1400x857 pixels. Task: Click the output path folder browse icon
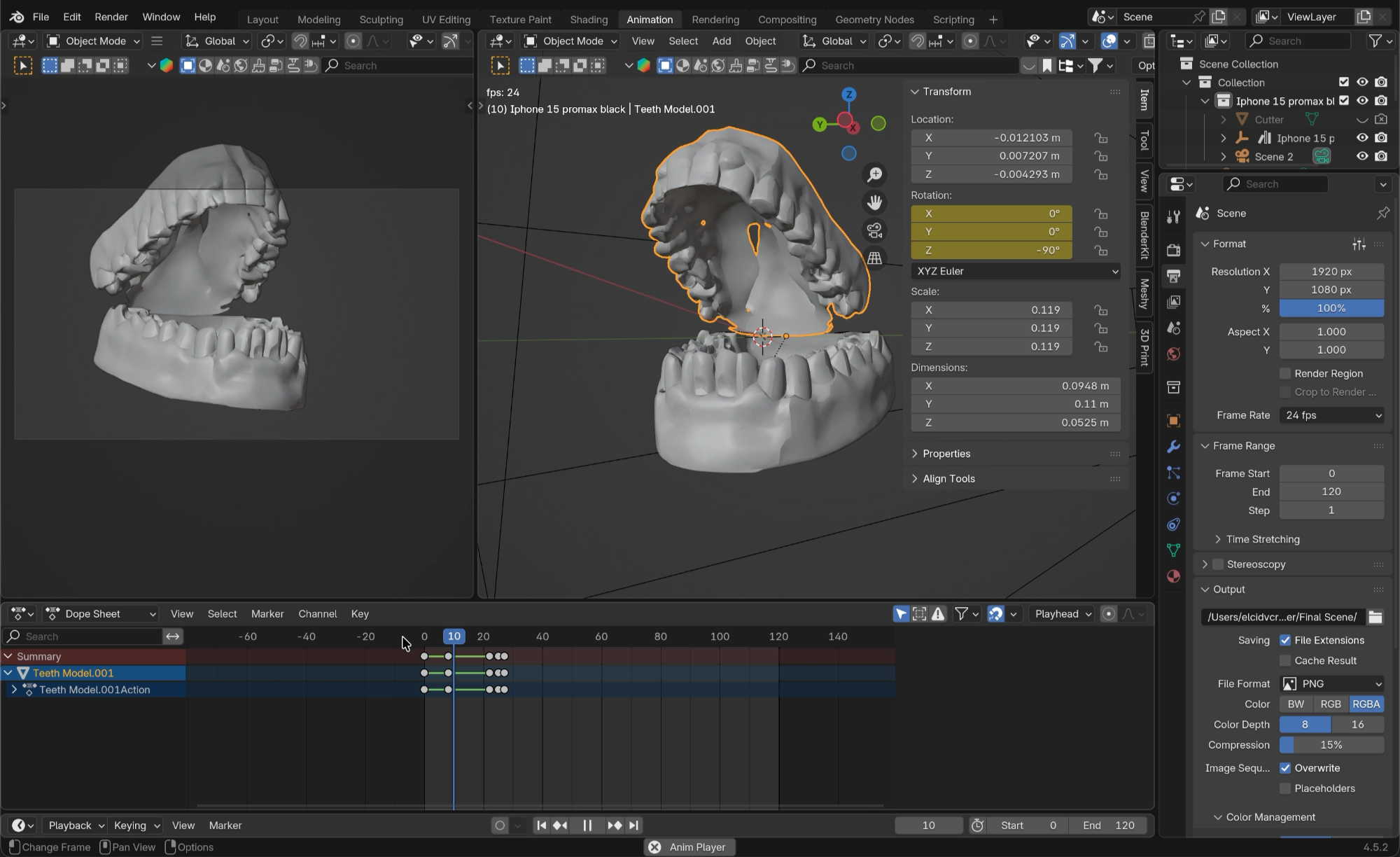tap(1375, 617)
